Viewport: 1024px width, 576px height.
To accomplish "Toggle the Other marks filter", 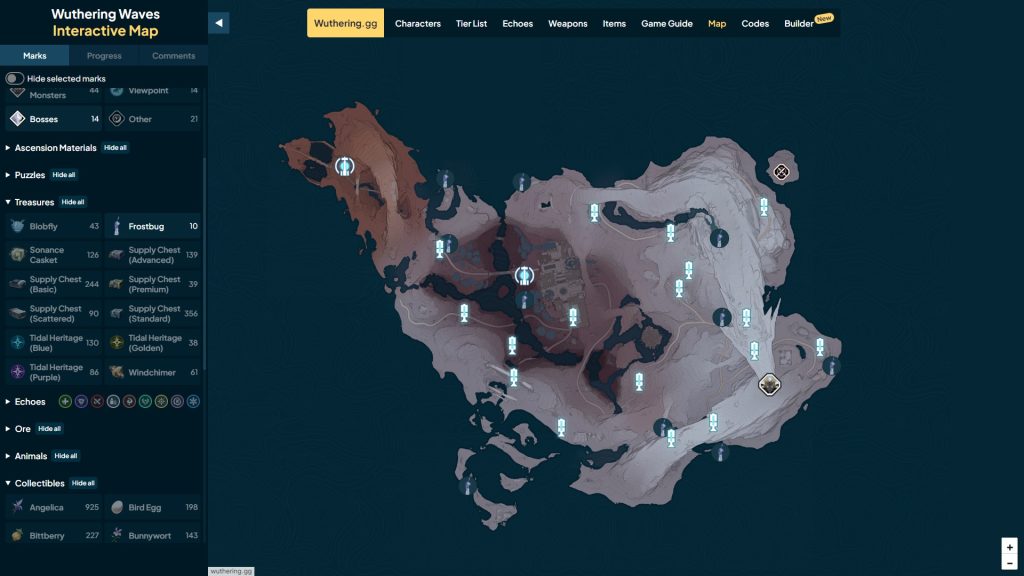I will click(x=153, y=119).
